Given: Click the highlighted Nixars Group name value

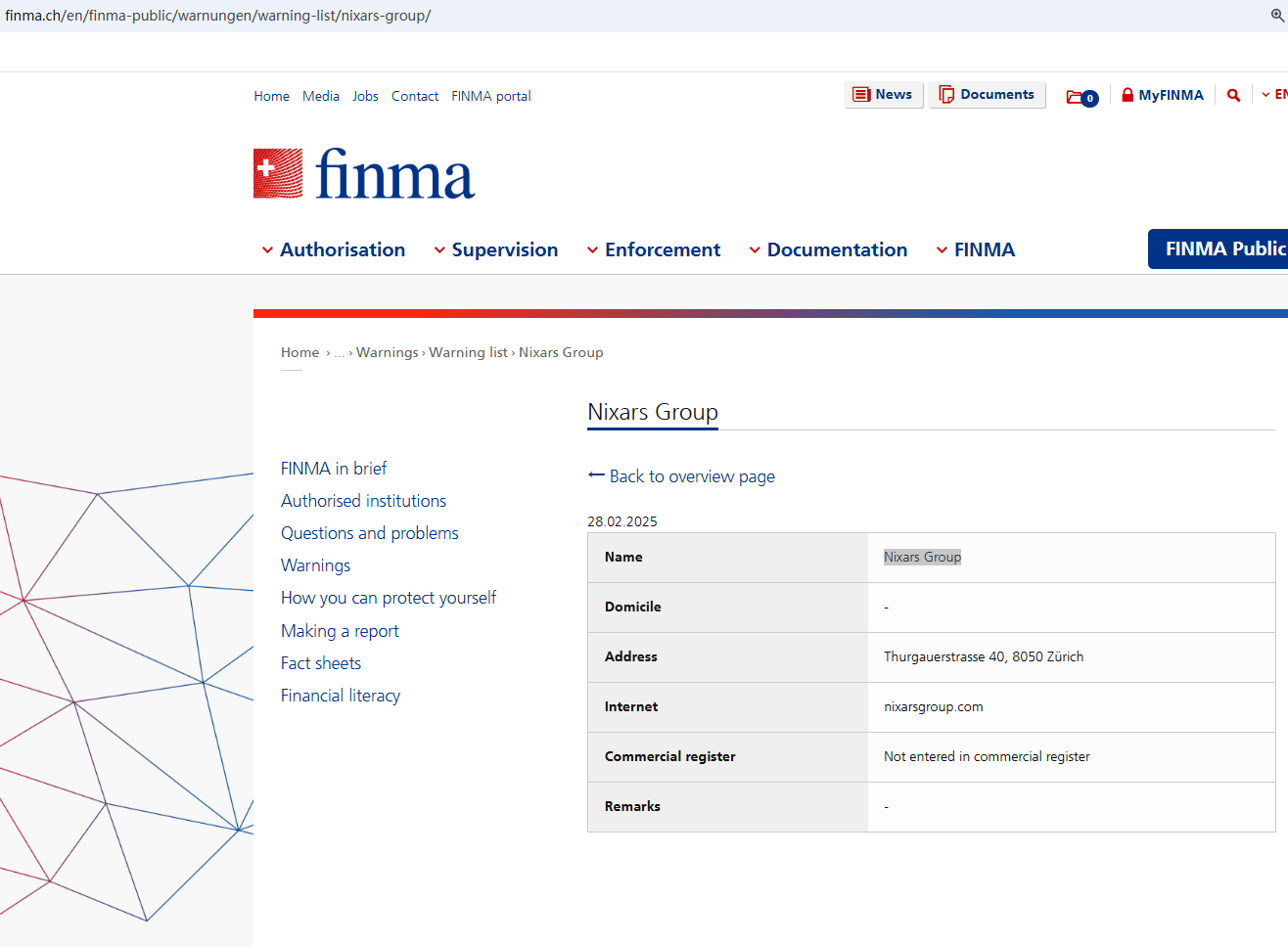Looking at the screenshot, I should point(922,557).
